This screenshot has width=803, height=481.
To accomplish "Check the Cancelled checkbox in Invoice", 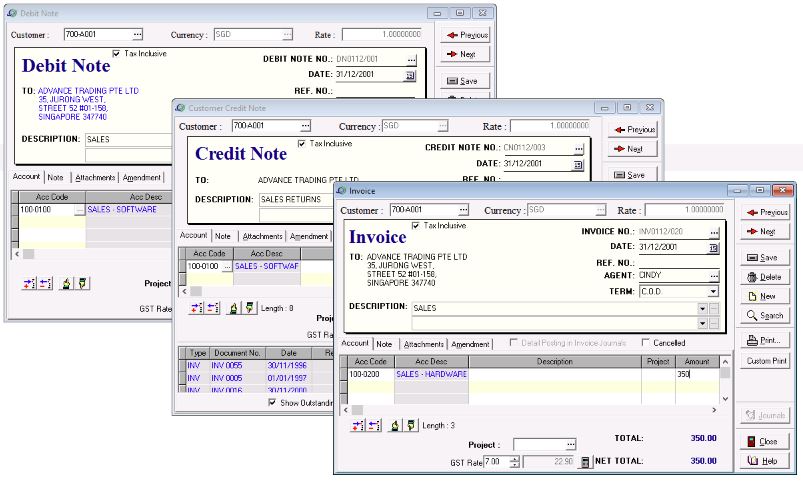I will pos(645,342).
